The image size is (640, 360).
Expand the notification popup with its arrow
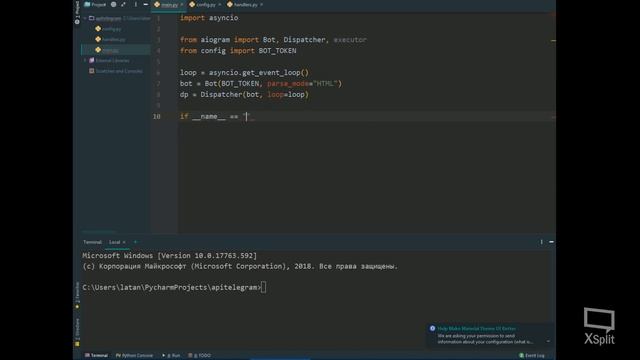[548, 342]
